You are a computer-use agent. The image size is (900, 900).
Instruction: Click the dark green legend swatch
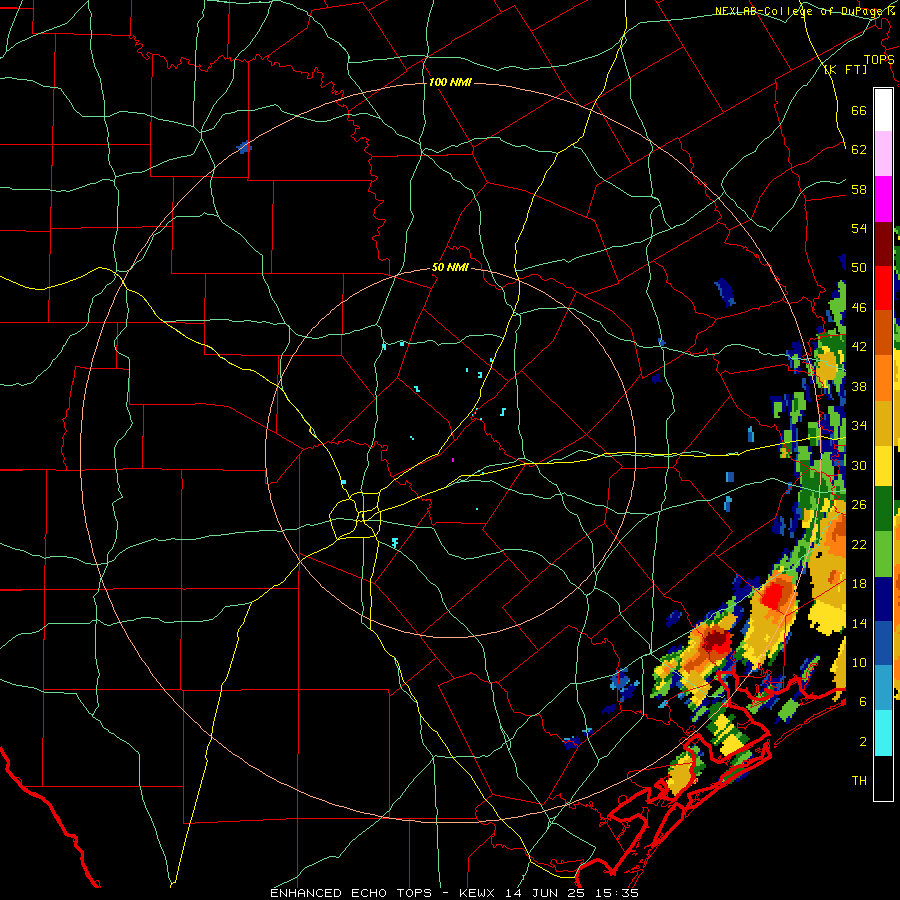coord(883,509)
